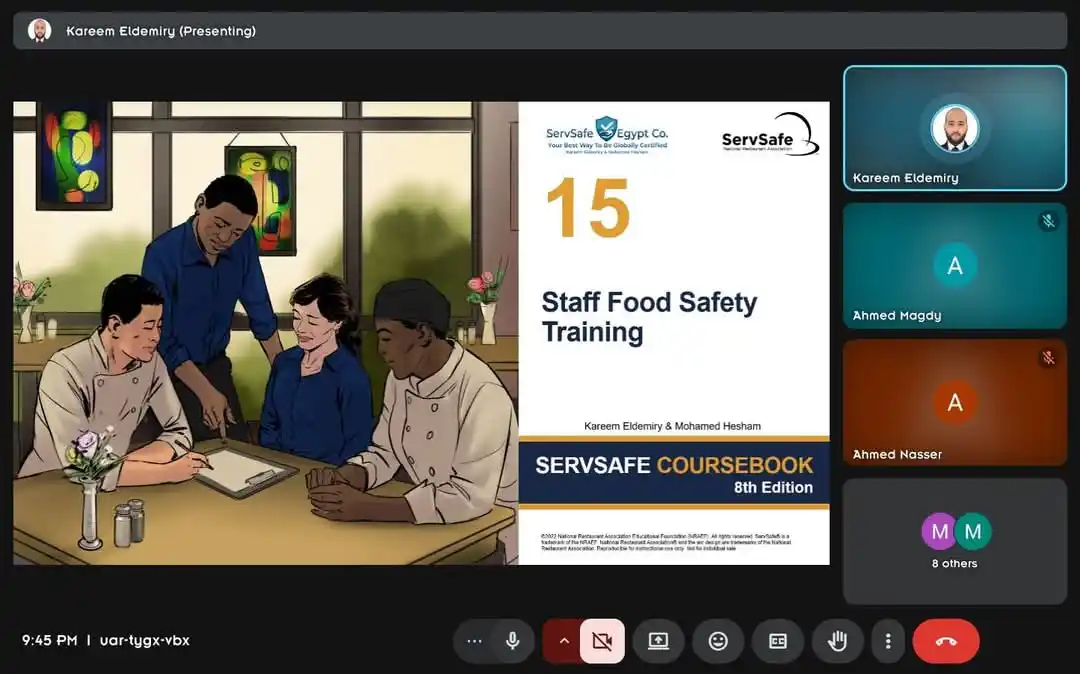Click the ServSafe Egypt Co. logo on slide
This screenshot has width=1080, height=674.
pos(607,135)
